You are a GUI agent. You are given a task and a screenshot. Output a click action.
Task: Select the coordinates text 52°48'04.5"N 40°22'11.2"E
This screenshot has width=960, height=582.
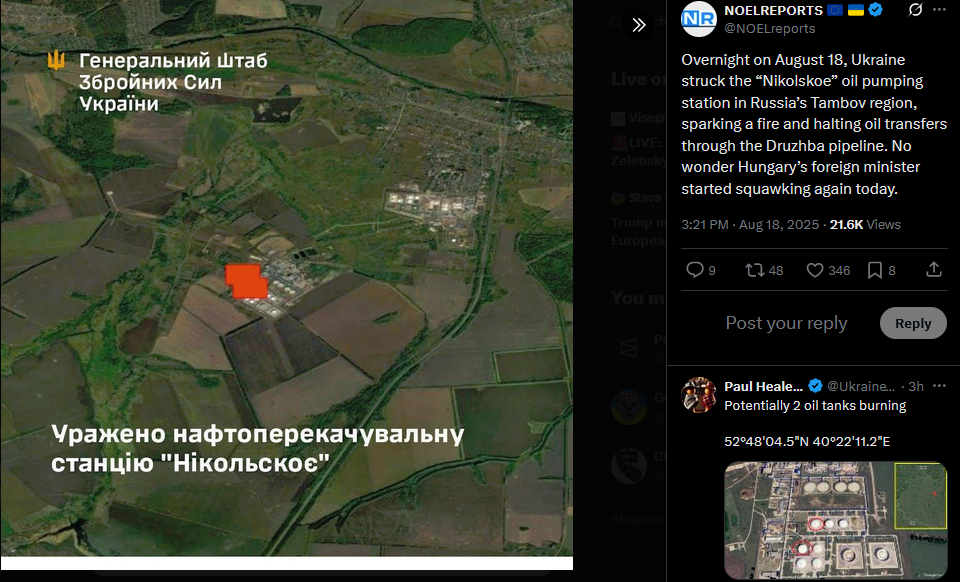pos(807,441)
